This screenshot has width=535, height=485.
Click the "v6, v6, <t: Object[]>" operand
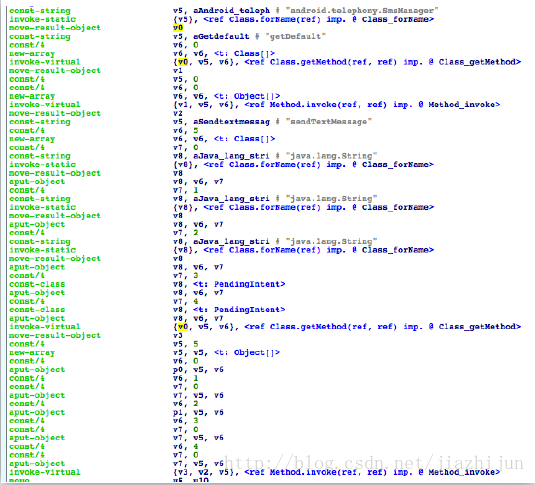tap(227, 96)
